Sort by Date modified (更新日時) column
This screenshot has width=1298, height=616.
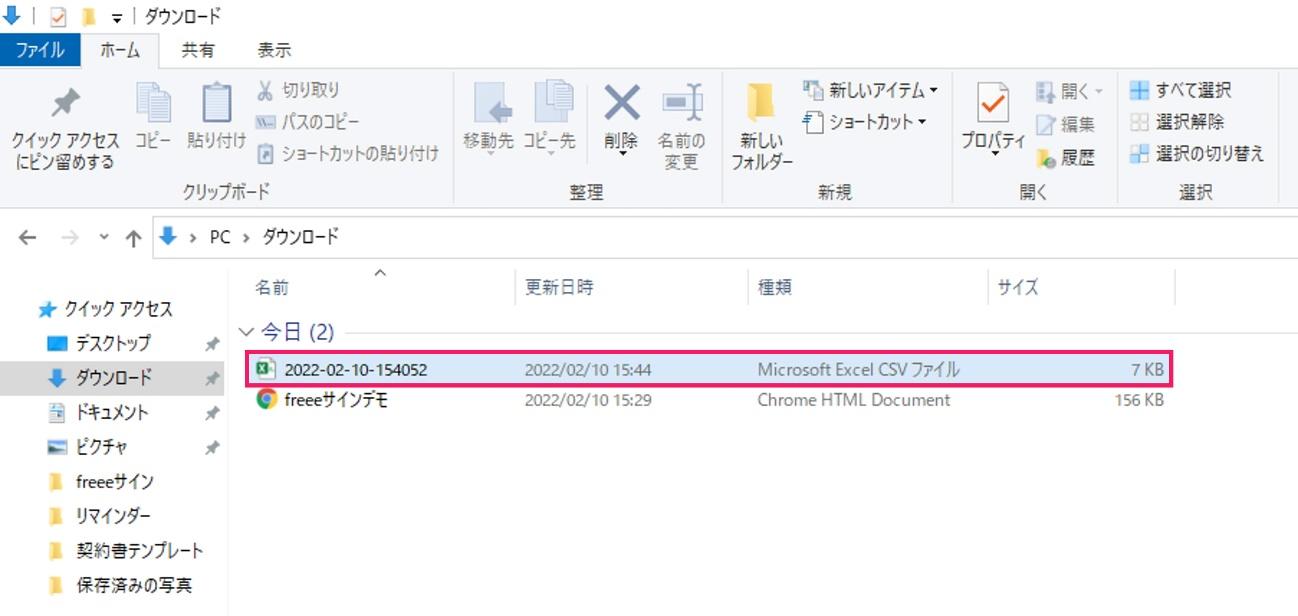click(559, 287)
